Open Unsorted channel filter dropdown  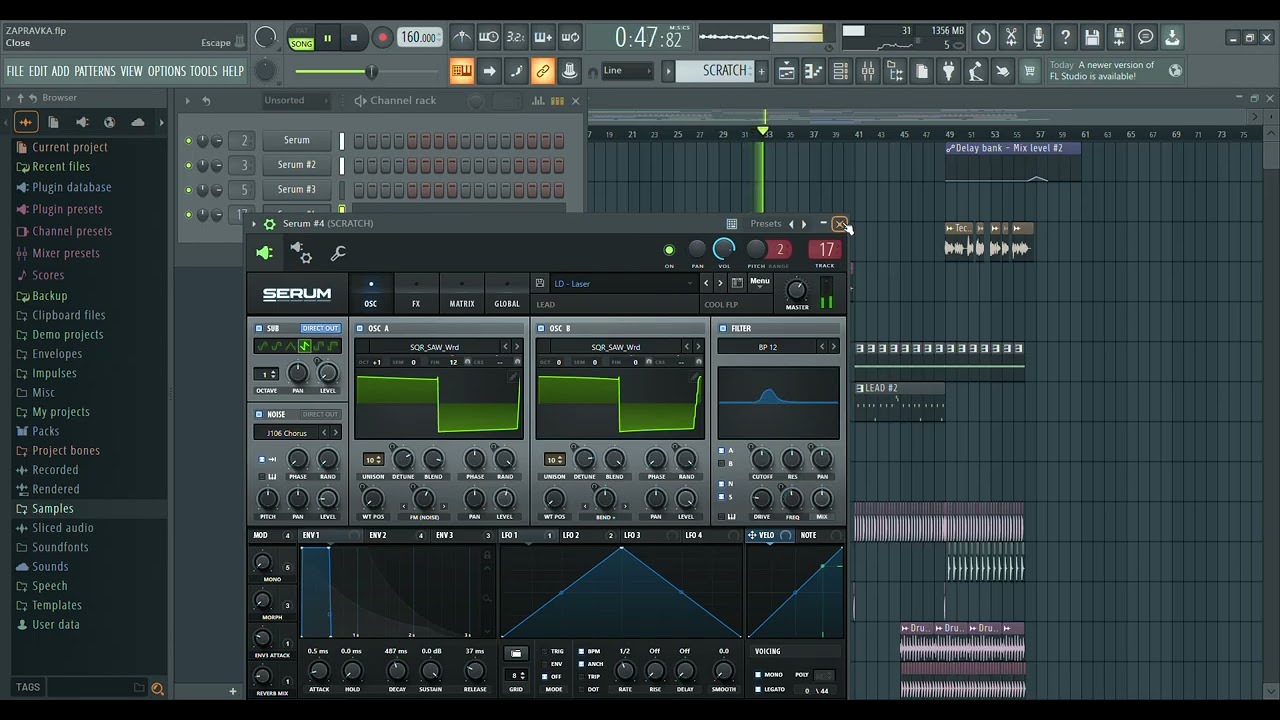tap(298, 100)
